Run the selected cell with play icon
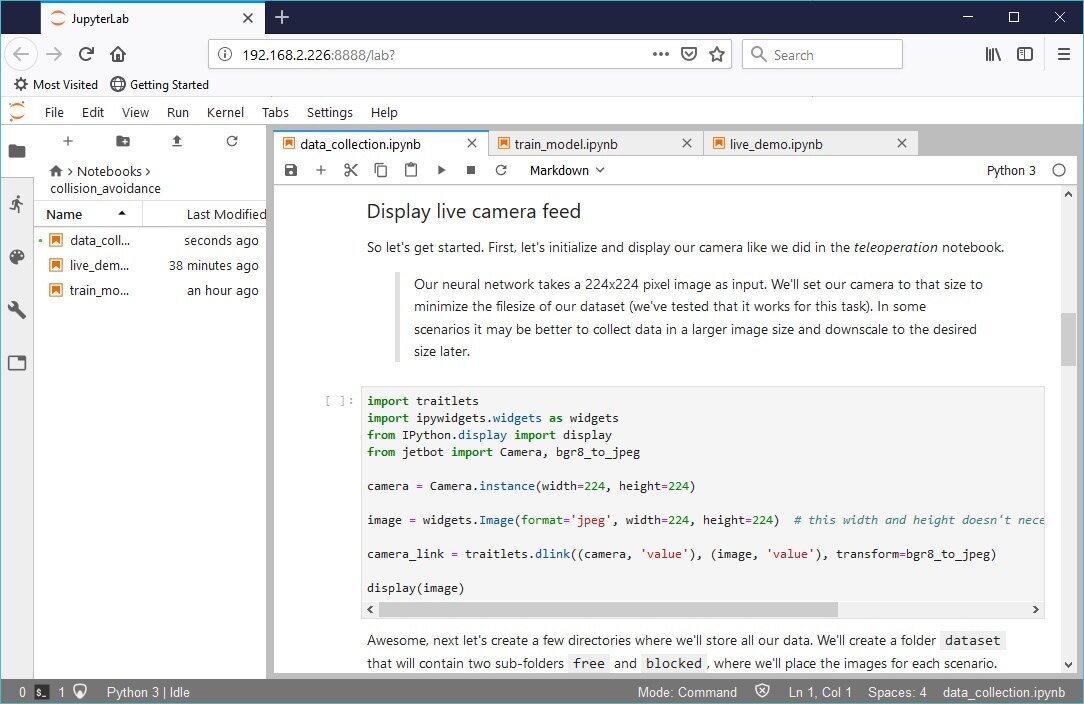Screen dimensions: 1084x704 [441, 170]
